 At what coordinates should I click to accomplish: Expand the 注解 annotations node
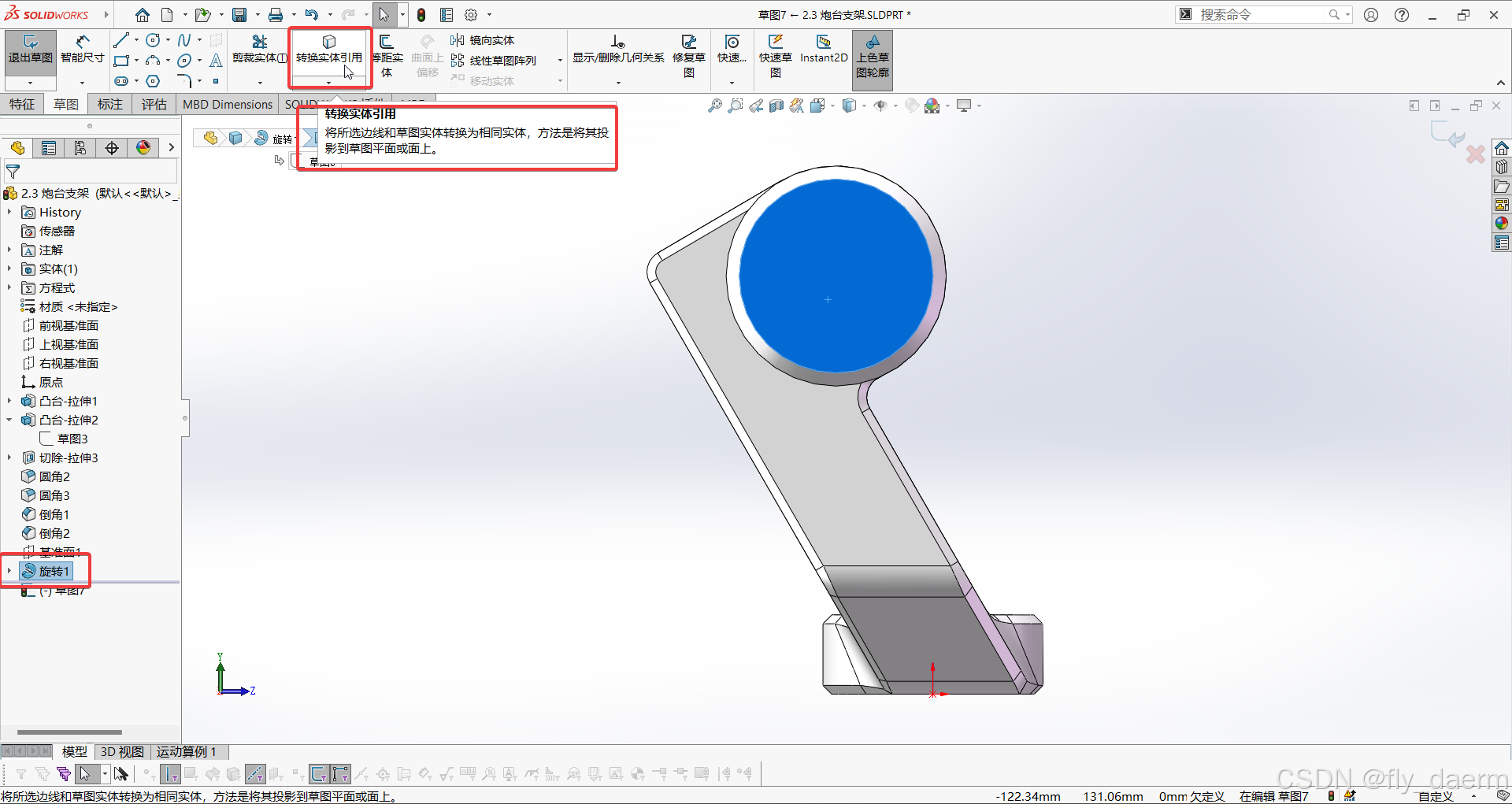point(9,250)
